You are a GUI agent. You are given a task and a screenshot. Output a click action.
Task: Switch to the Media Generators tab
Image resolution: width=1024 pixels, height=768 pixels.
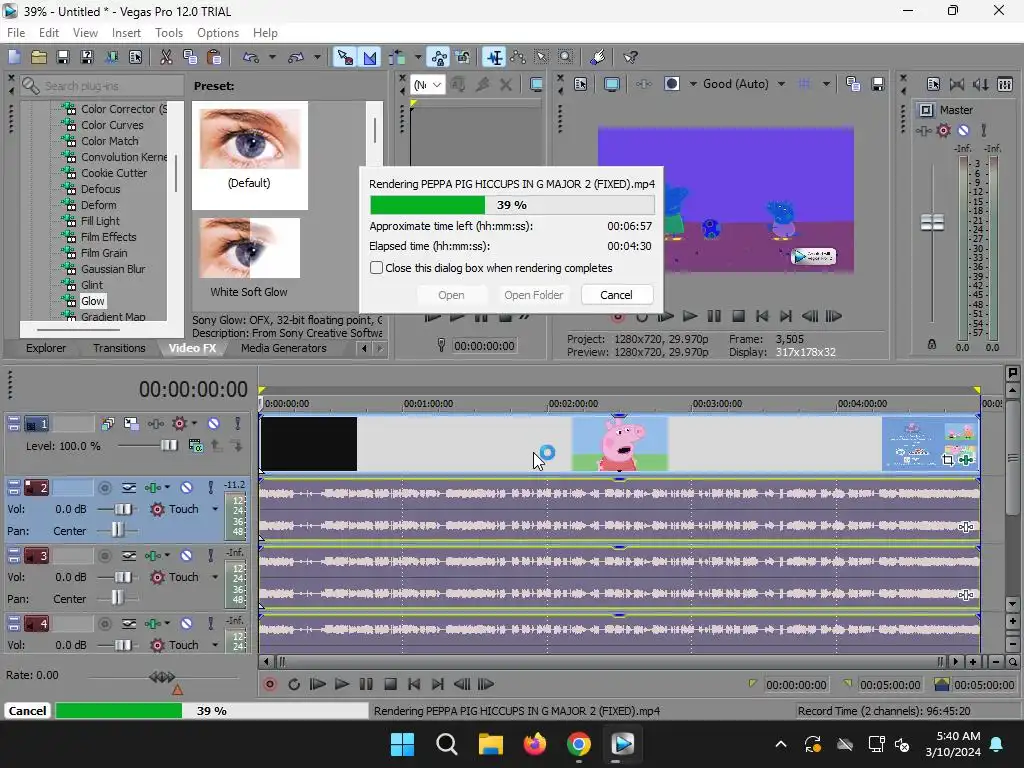click(283, 348)
